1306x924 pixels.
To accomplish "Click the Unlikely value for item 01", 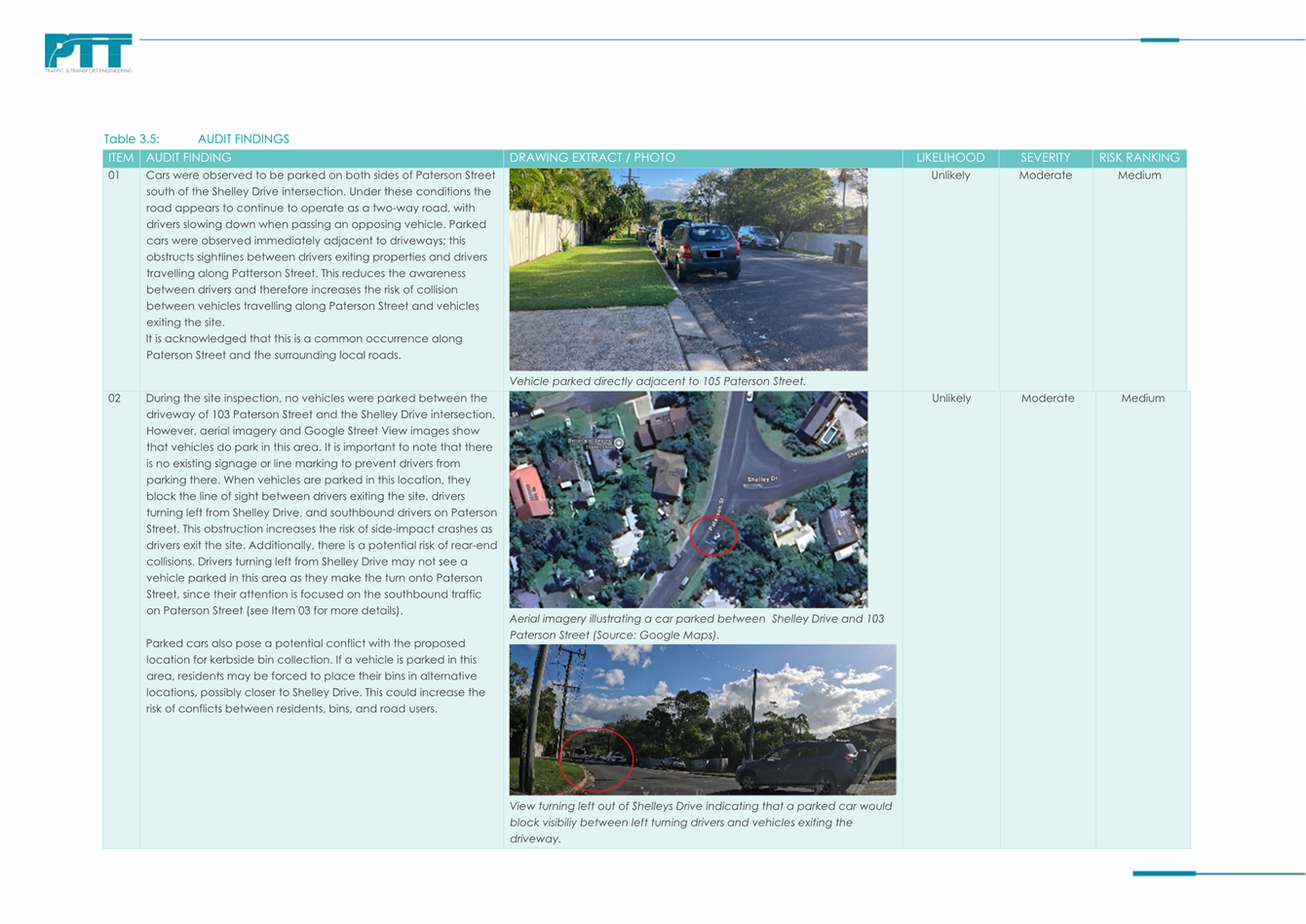I will pyautogui.click(x=950, y=175).
